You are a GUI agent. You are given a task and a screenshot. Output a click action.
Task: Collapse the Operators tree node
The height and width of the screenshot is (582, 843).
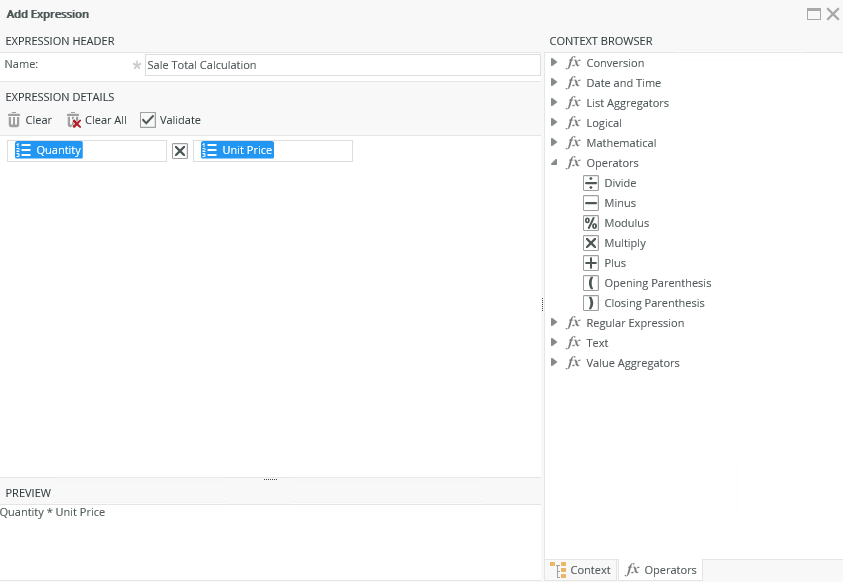pyautogui.click(x=555, y=163)
